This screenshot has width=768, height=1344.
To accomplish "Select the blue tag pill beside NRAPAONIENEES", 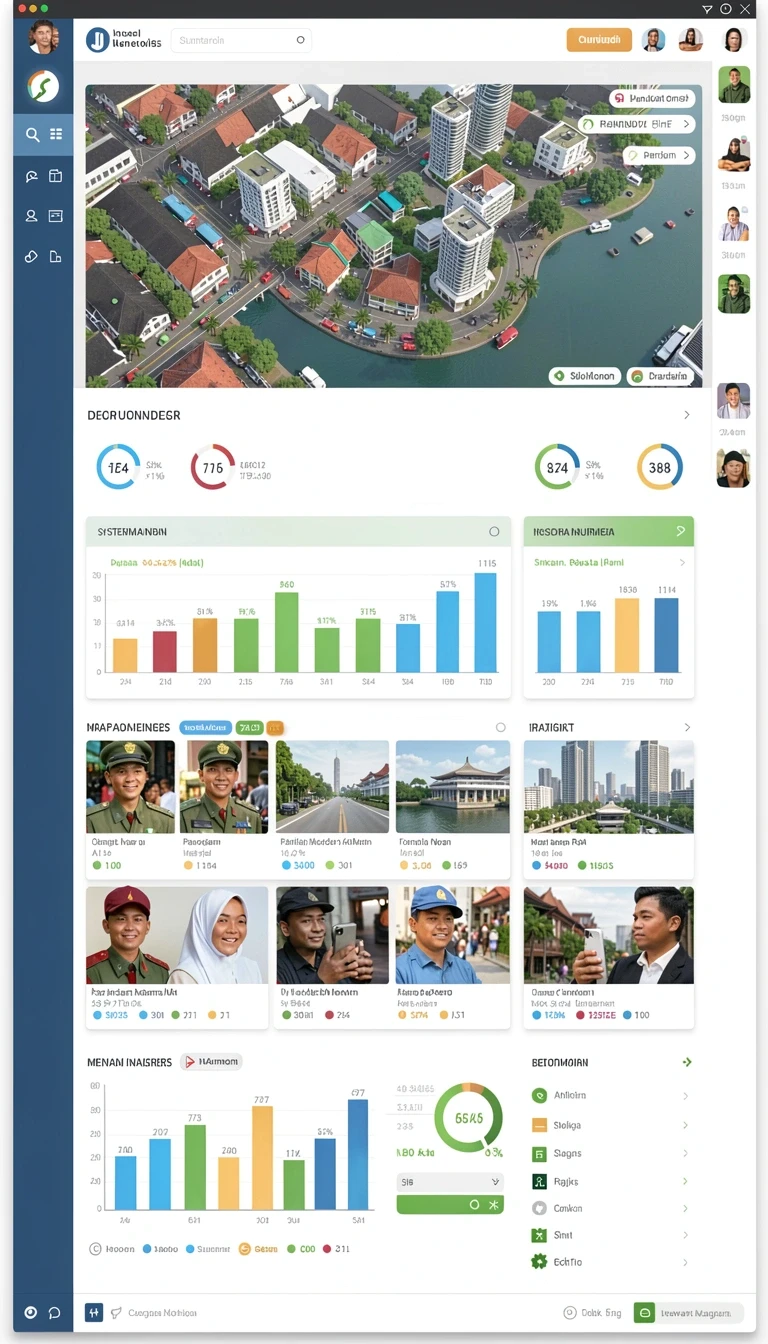I will pos(206,728).
